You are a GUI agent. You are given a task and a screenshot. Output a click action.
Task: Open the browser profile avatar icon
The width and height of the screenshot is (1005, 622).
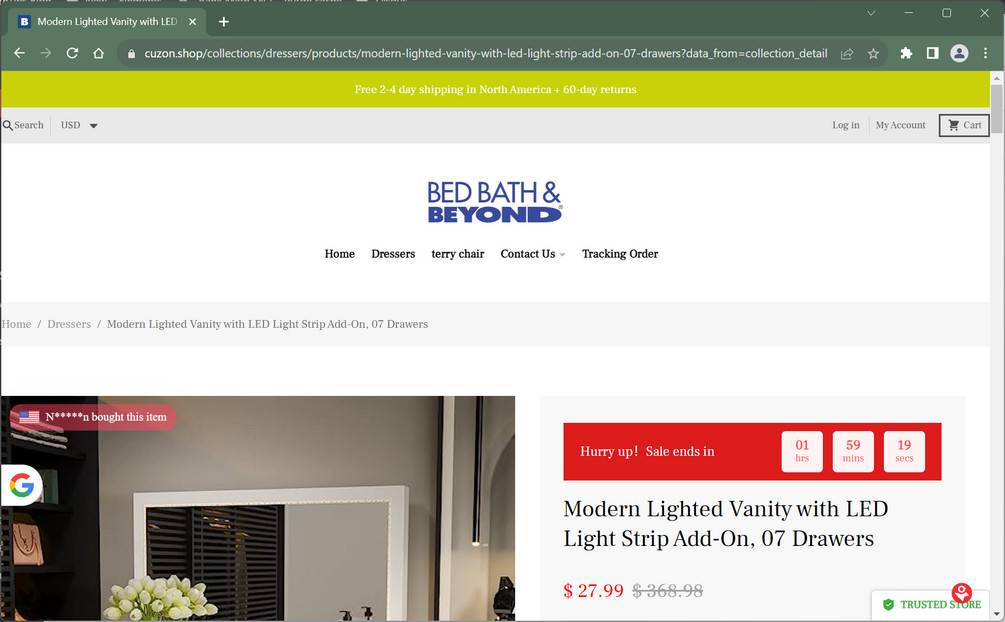pos(959,53)
